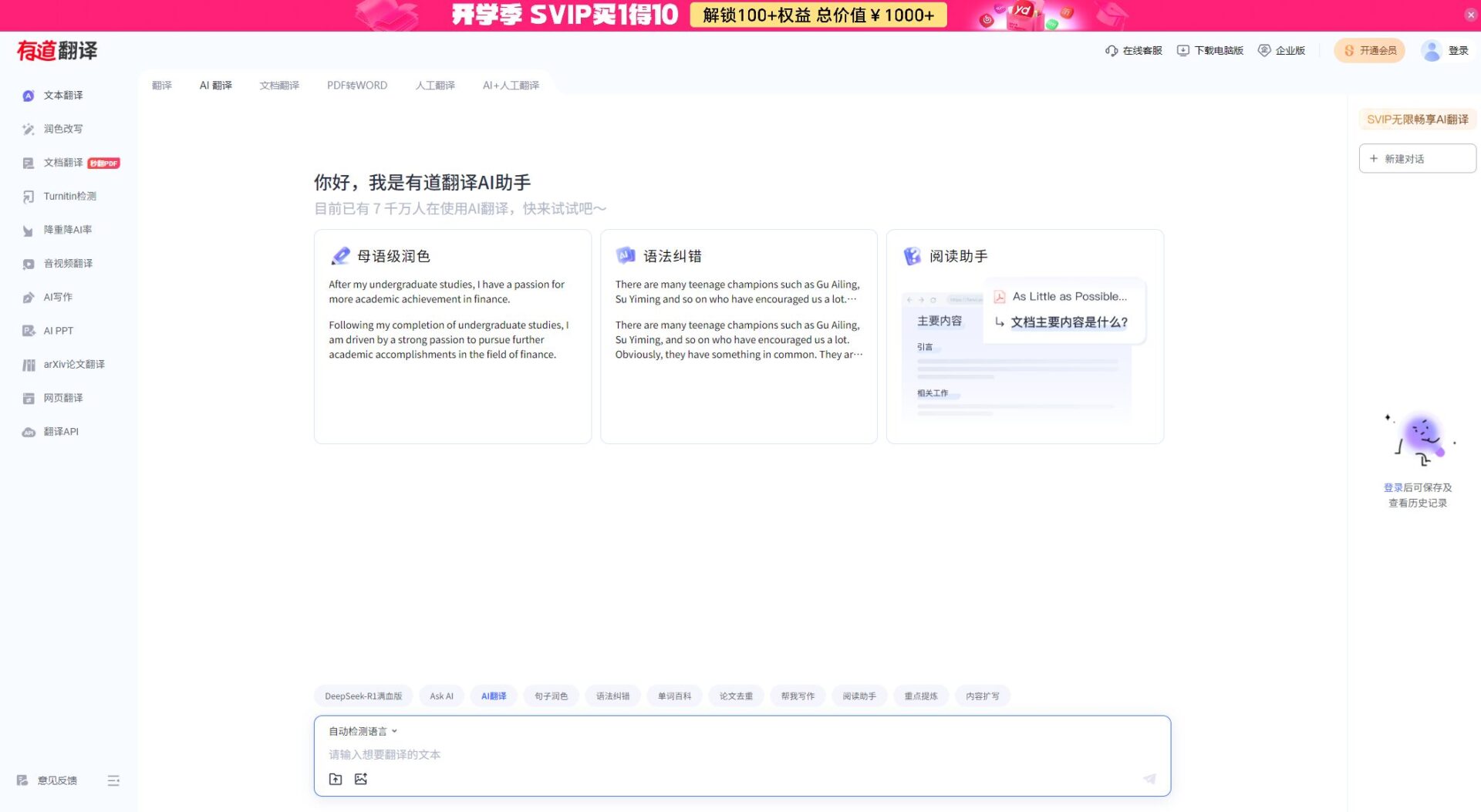1481x812 pixels.
Task: Click the translation text input field
Action: click(694, 754)
